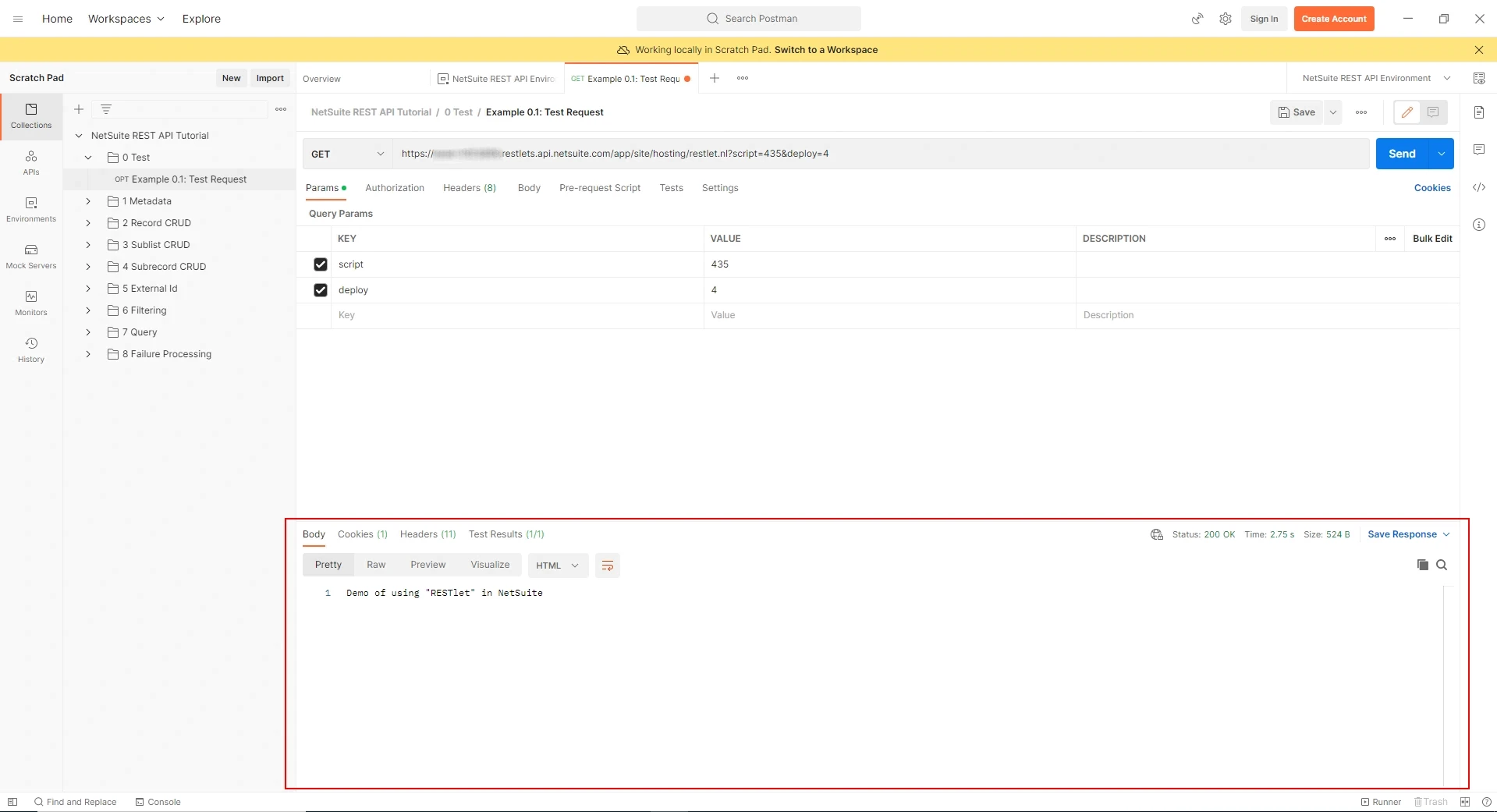Open the Workspaces dropdown
Screen dimensions: 1497x812
tap(126, 19)
